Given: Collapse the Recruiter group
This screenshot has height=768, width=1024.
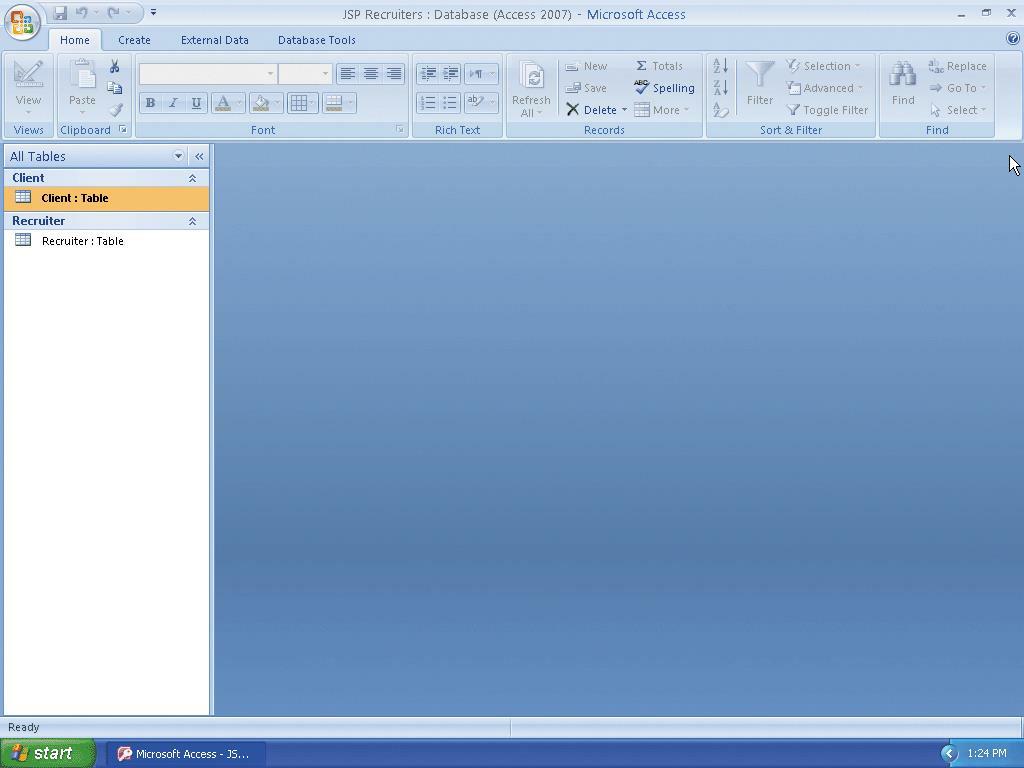Looking at the screenshot, I should point(192,221).
